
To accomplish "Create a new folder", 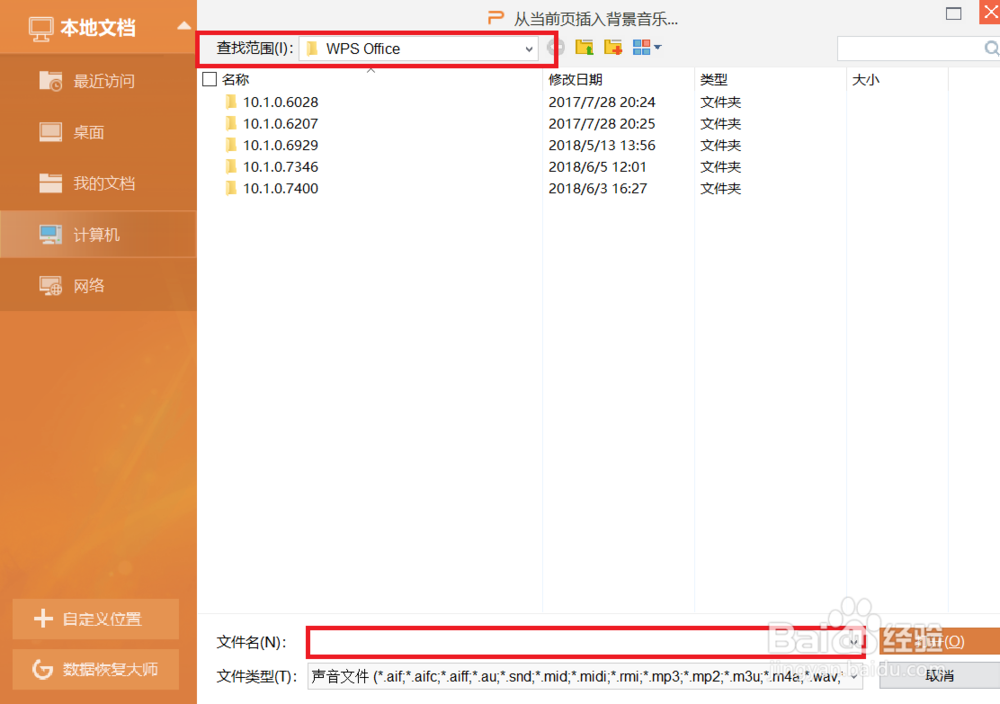I will point(613,47).
